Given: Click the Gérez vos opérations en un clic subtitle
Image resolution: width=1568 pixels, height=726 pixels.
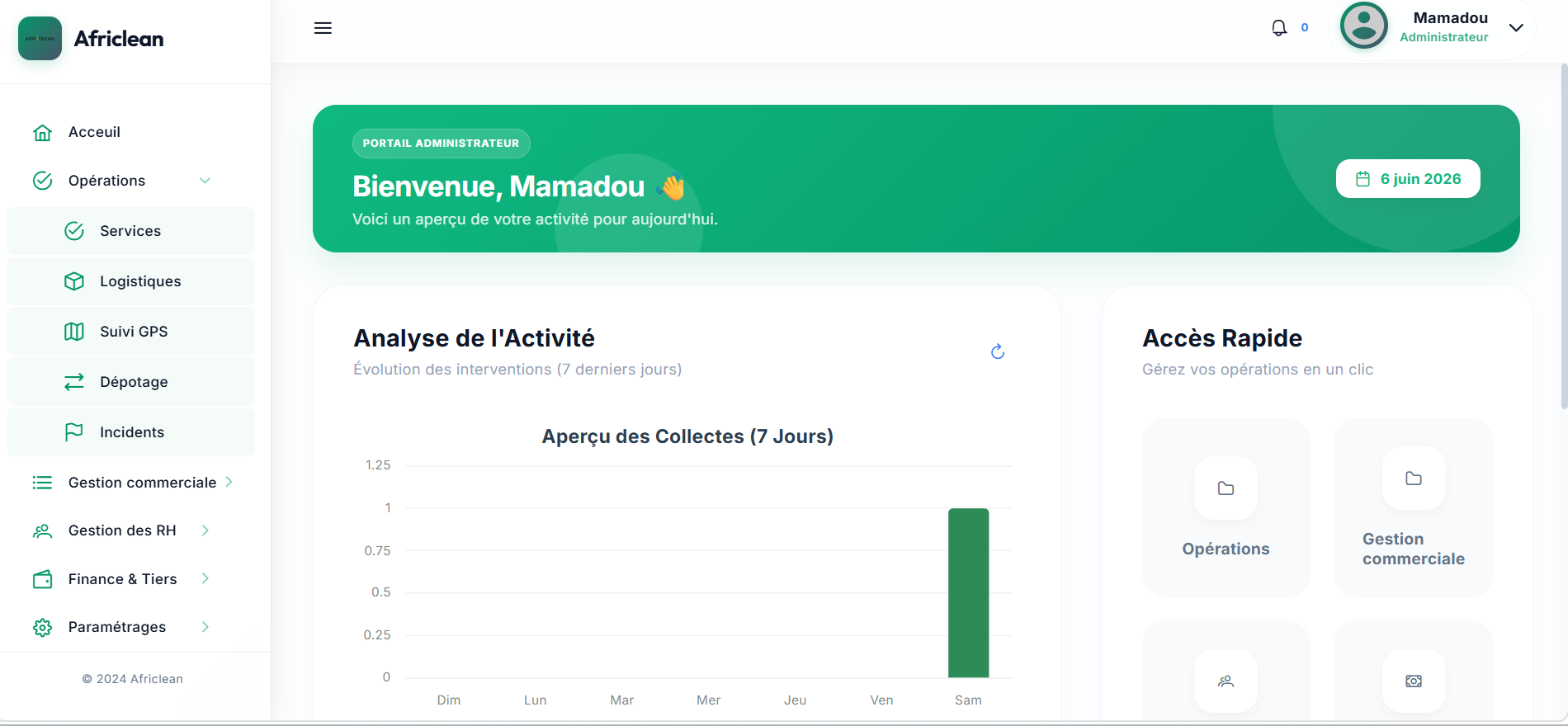Looking at the screenshot, I should click(1258, 370).
